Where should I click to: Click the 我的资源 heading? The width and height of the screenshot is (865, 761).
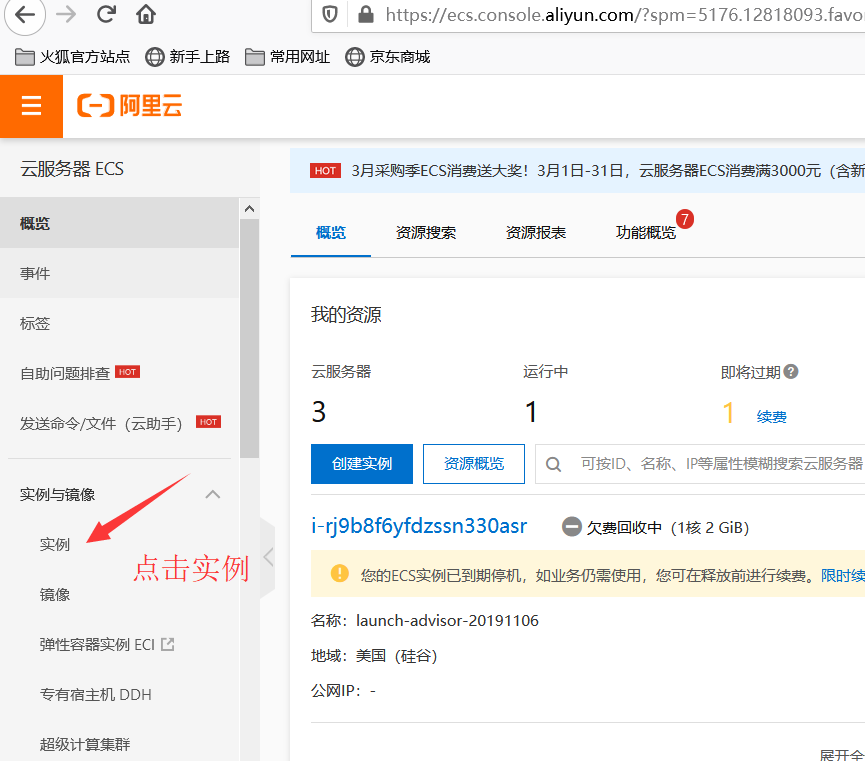click(346, 315)
